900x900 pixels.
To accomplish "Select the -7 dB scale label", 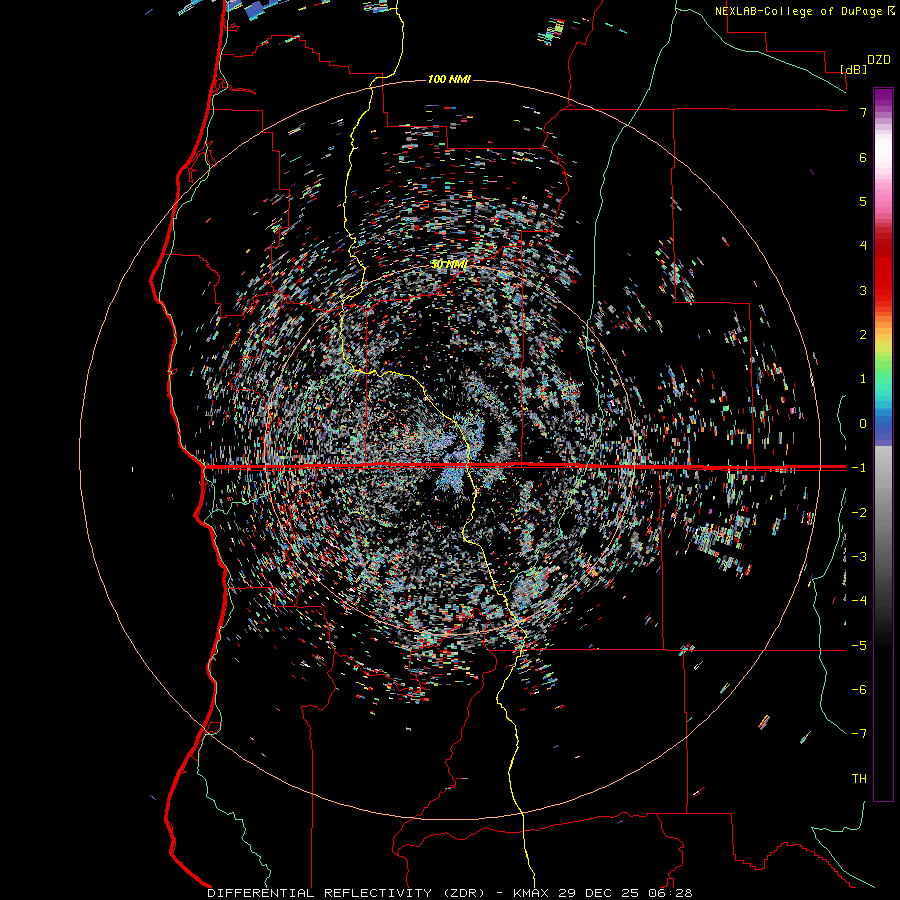I will tap(859, 734).
